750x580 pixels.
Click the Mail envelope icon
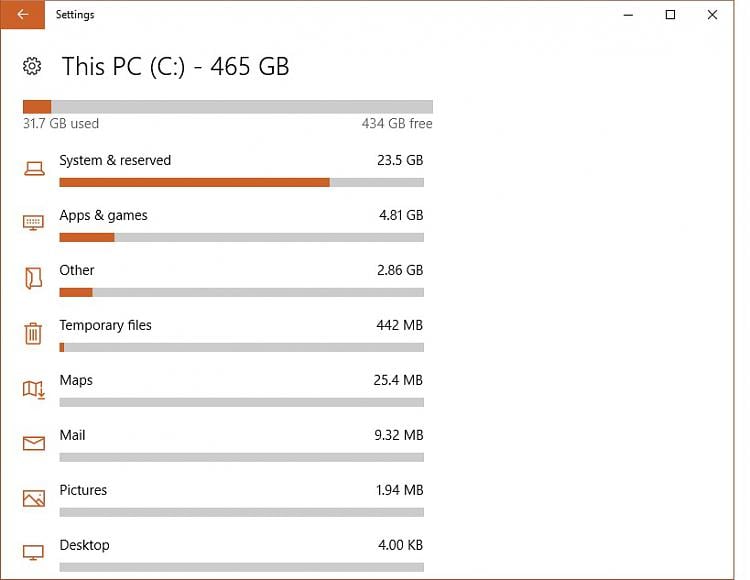[x=34, y=443]
